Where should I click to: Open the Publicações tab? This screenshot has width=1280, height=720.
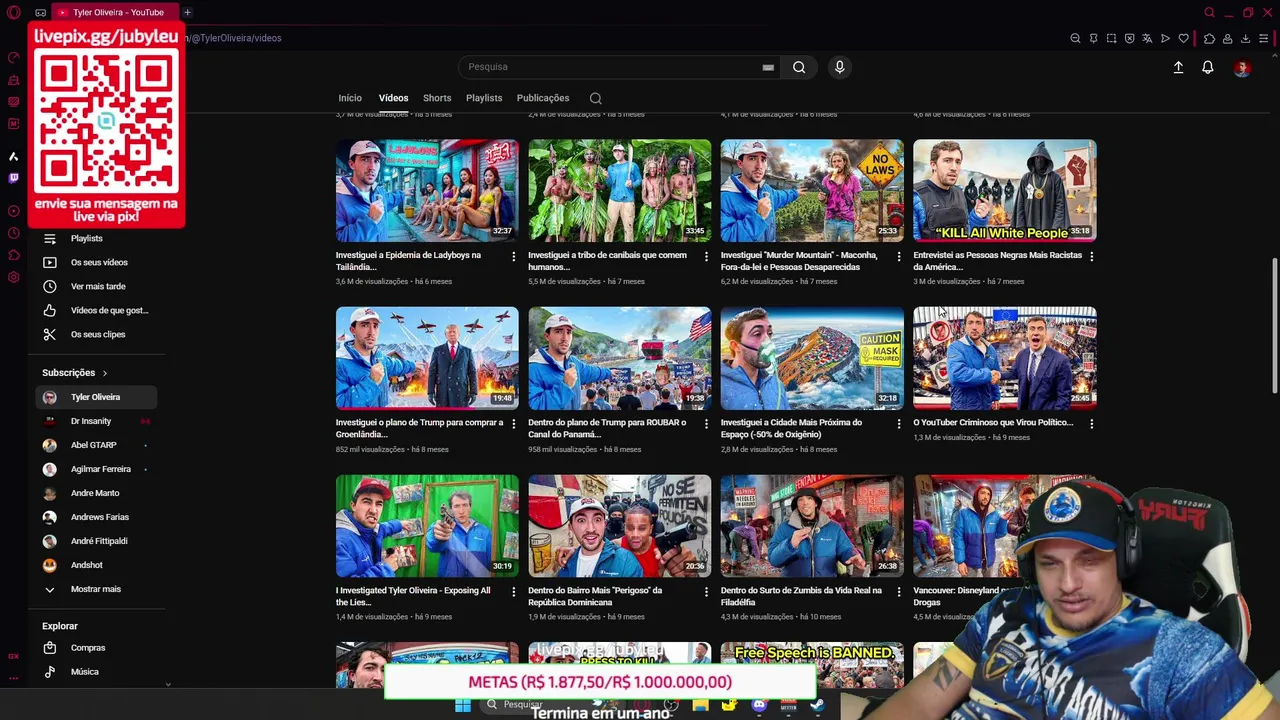(x=543, y=98)
